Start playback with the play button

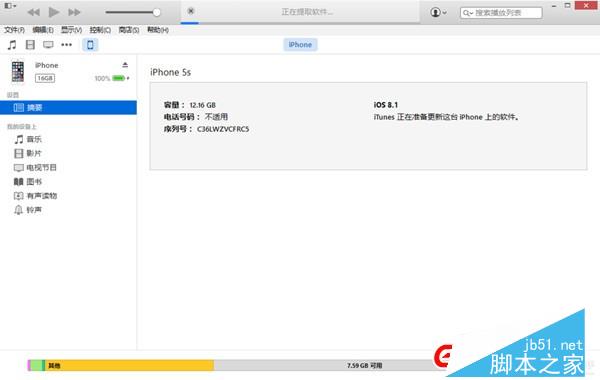click(x=54, y=12)
